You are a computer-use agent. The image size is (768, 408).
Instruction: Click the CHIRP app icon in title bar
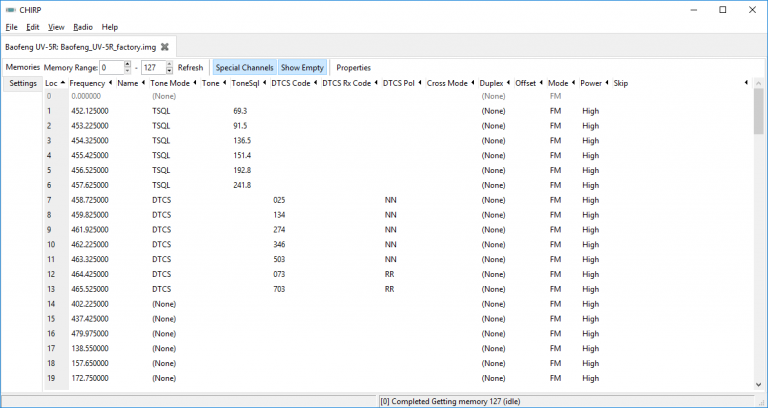tap(10, 9)
